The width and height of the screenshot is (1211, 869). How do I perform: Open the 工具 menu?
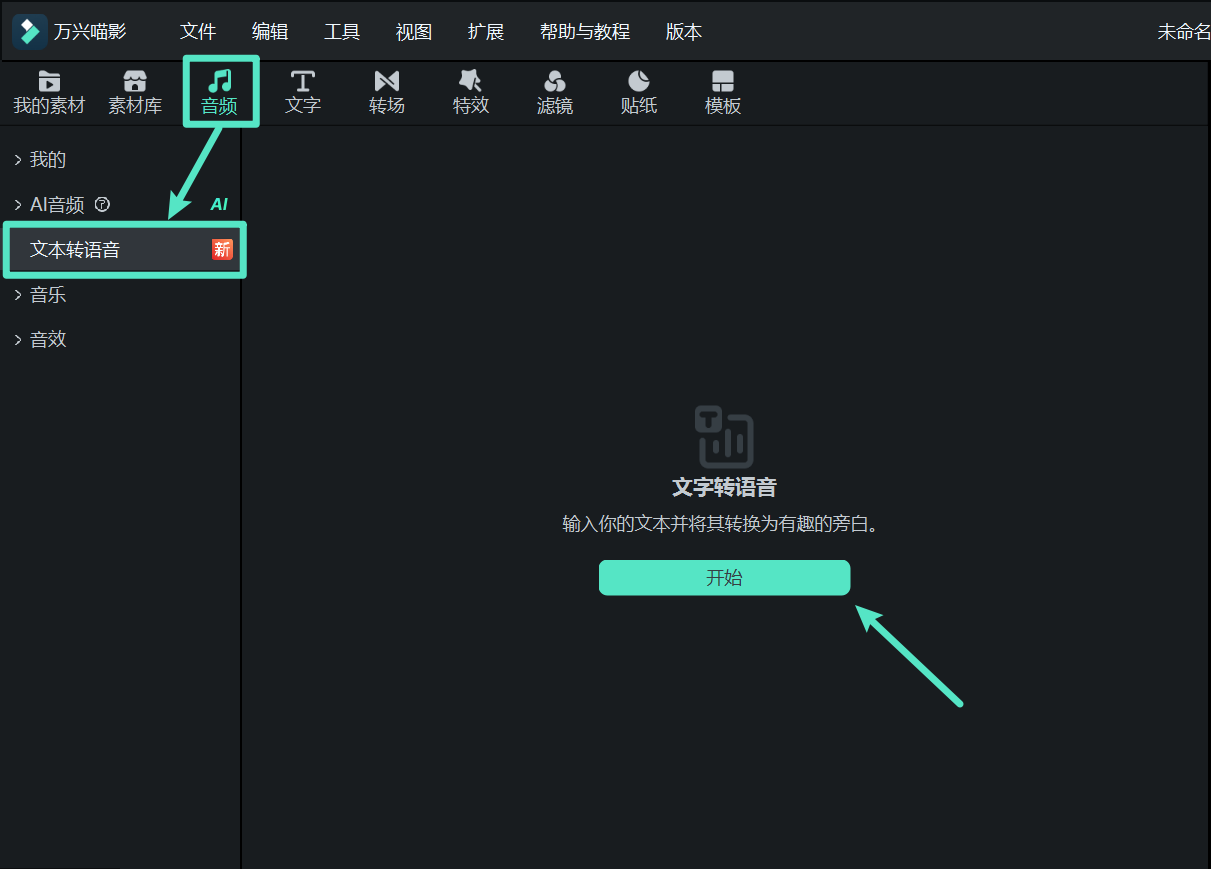[342, 32]
